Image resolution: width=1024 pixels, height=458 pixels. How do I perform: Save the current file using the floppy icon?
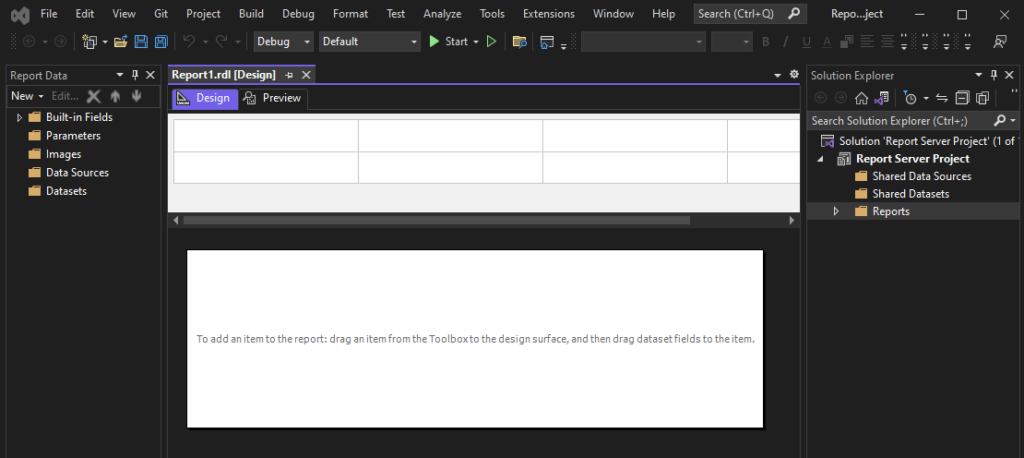click(x=141, y=42)
